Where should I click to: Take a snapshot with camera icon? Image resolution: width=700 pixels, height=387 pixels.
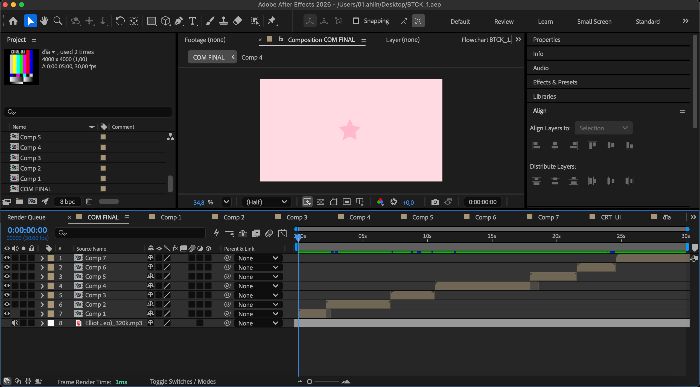point(435,202)
